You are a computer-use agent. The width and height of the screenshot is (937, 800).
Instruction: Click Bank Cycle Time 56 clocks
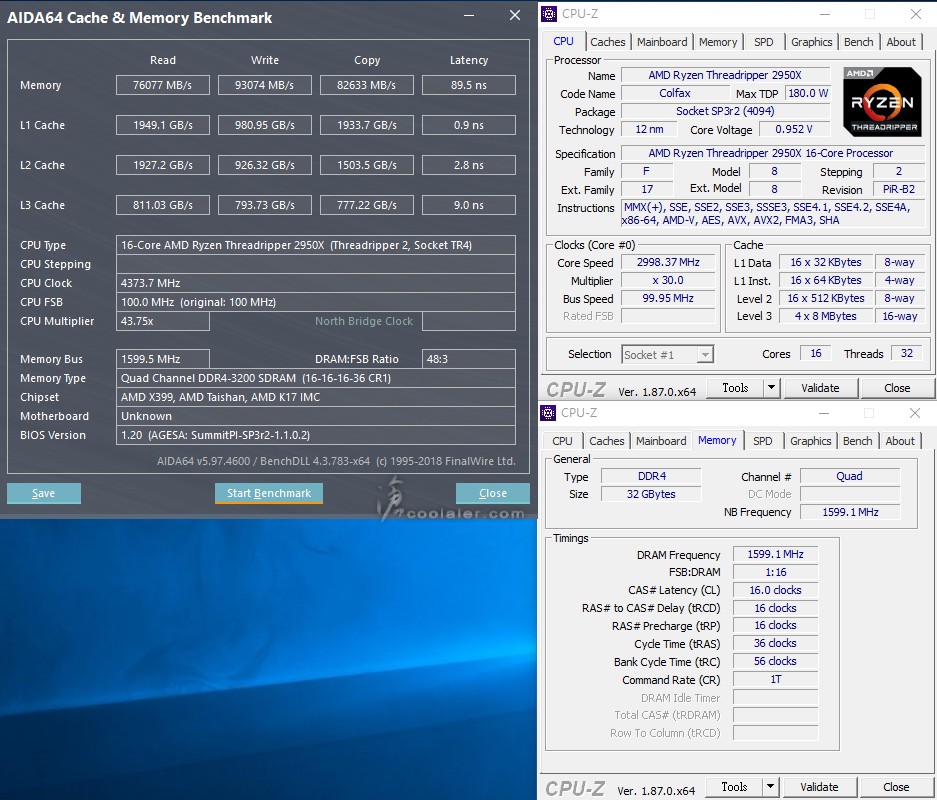tap(775, 661)
